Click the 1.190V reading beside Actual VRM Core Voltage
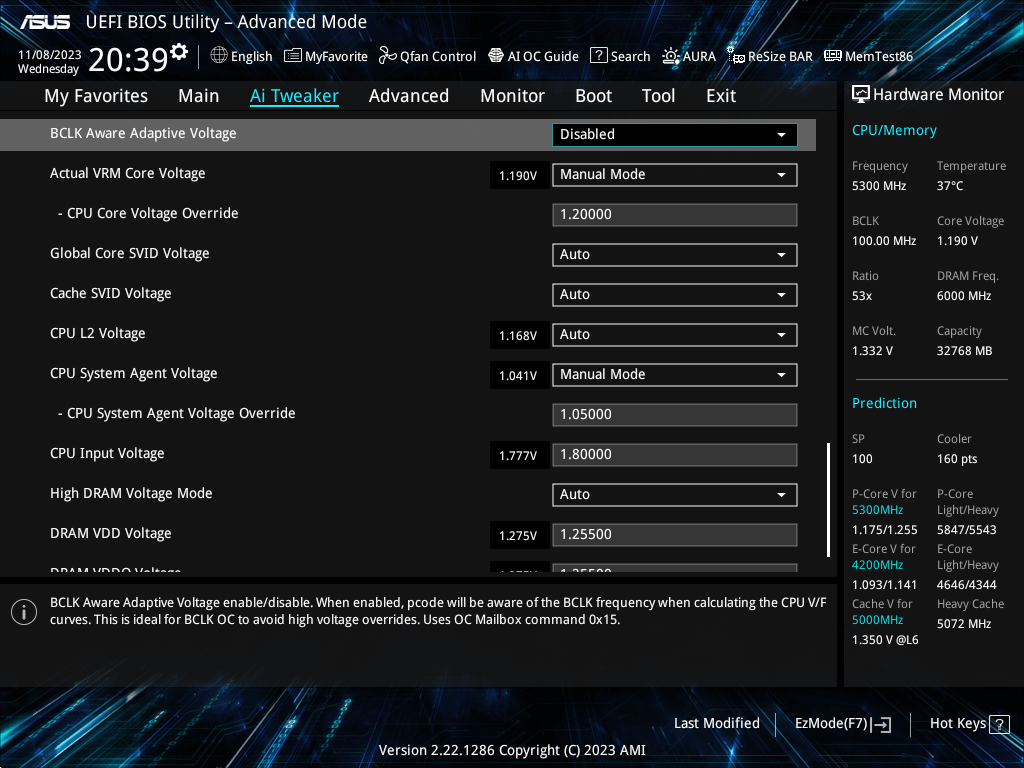The height and width of the screenshot is (768, 1024). 518,176
